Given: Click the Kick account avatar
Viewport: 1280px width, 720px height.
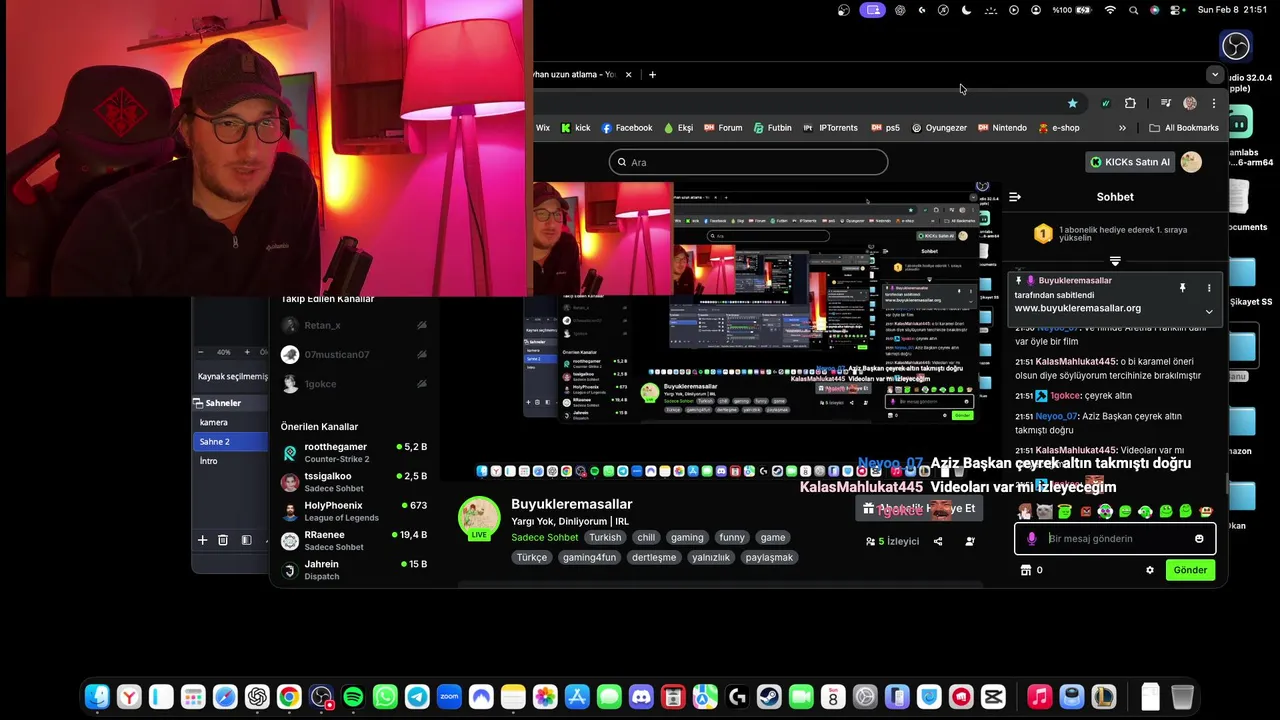Looking at the screenshot, I should pos(1191,162).
